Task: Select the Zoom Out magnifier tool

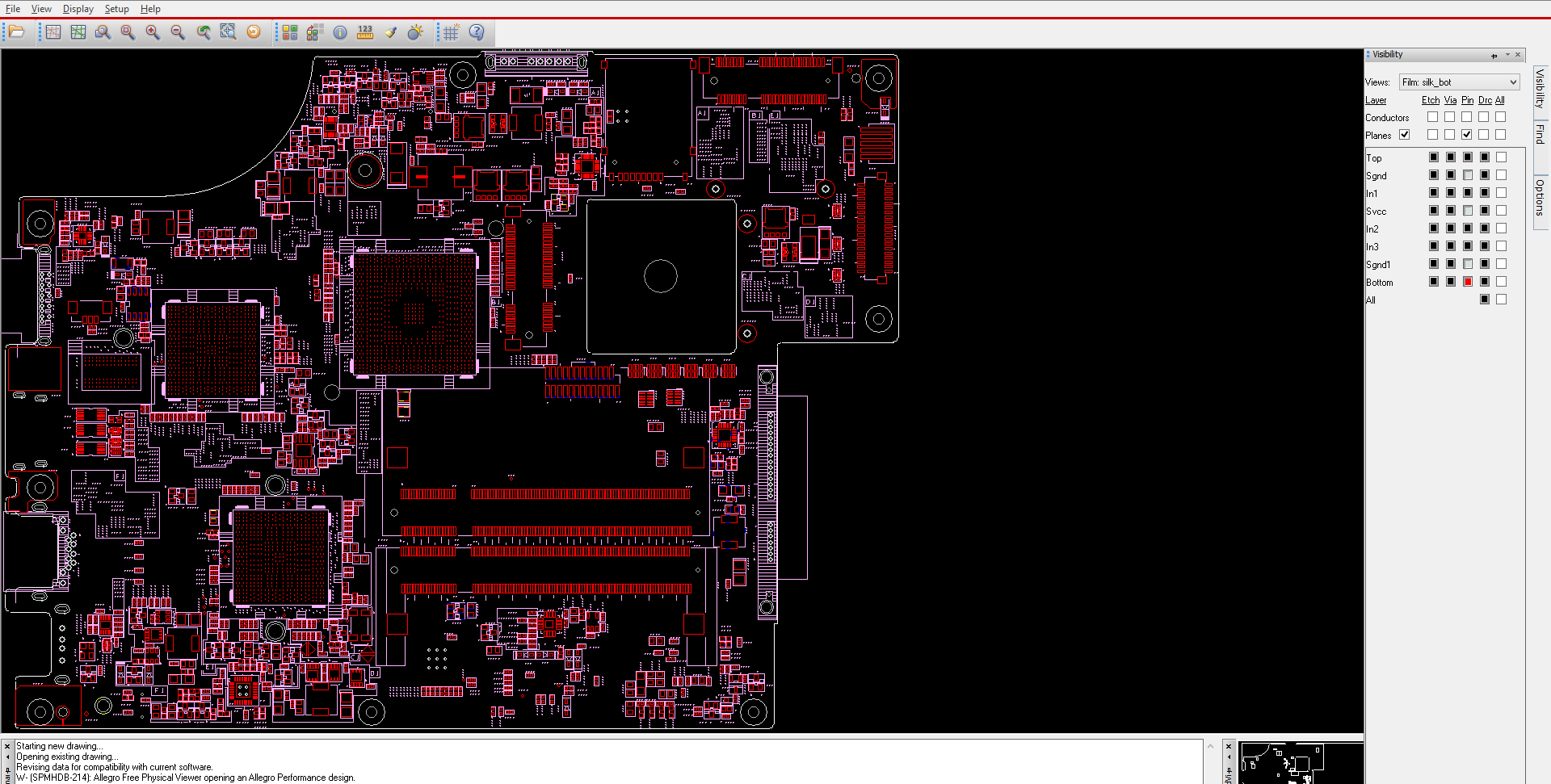Action: coord(178,32)
